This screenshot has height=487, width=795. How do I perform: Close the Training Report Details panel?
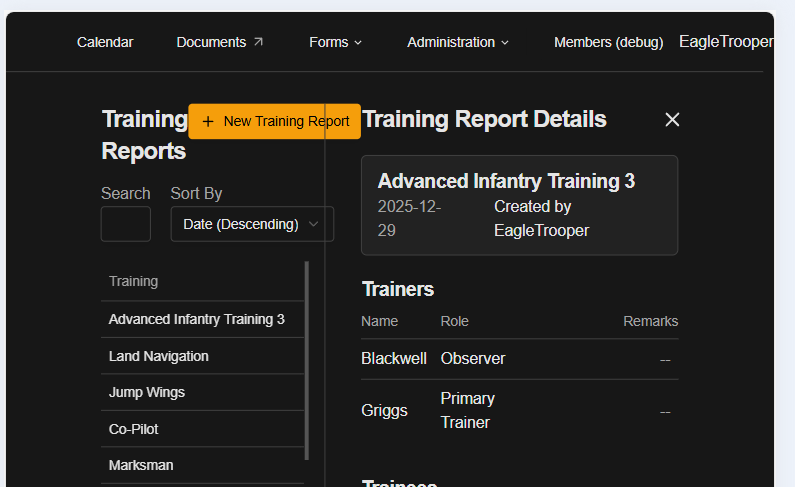(672, 120)
